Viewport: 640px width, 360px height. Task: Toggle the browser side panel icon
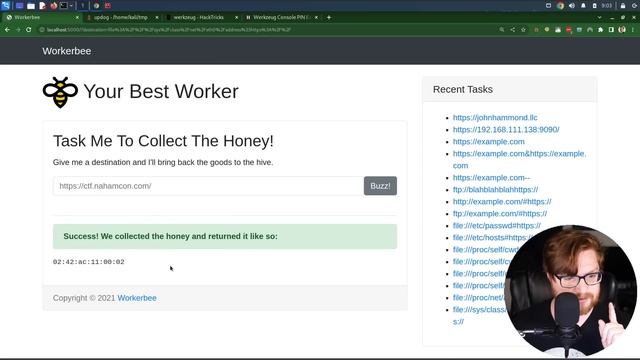pyautogui.click(x=611, y=30)
